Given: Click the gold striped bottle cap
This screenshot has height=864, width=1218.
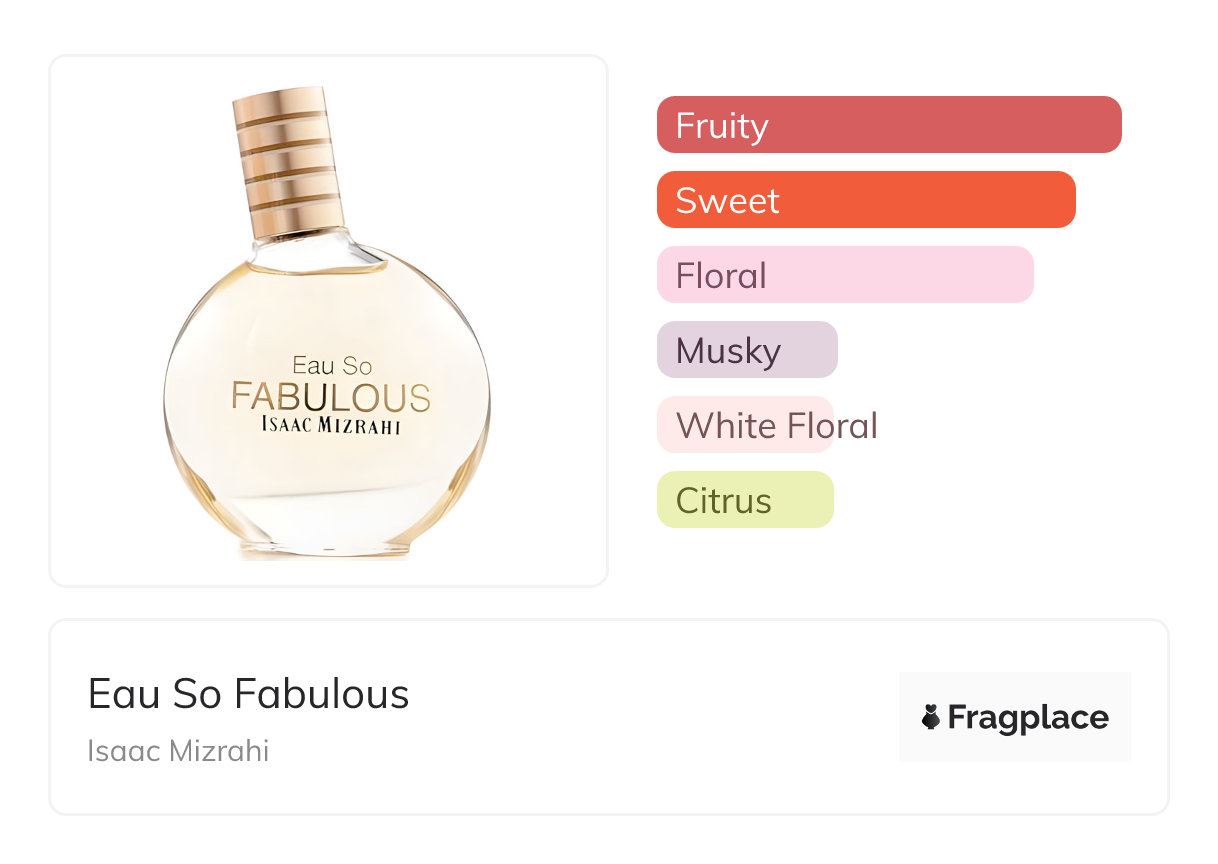Looking at the screenshot, I should click(287, 160).
